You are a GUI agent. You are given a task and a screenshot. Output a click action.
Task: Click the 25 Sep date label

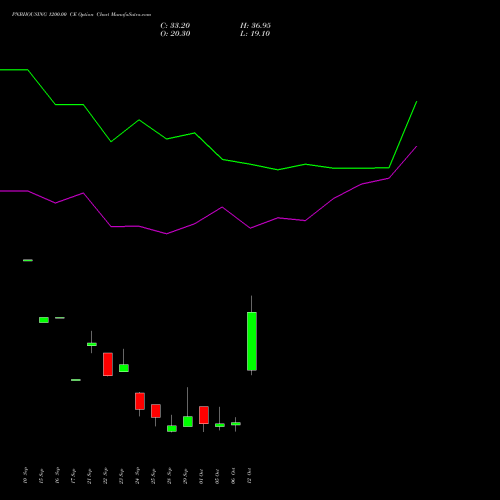point(154,476)
